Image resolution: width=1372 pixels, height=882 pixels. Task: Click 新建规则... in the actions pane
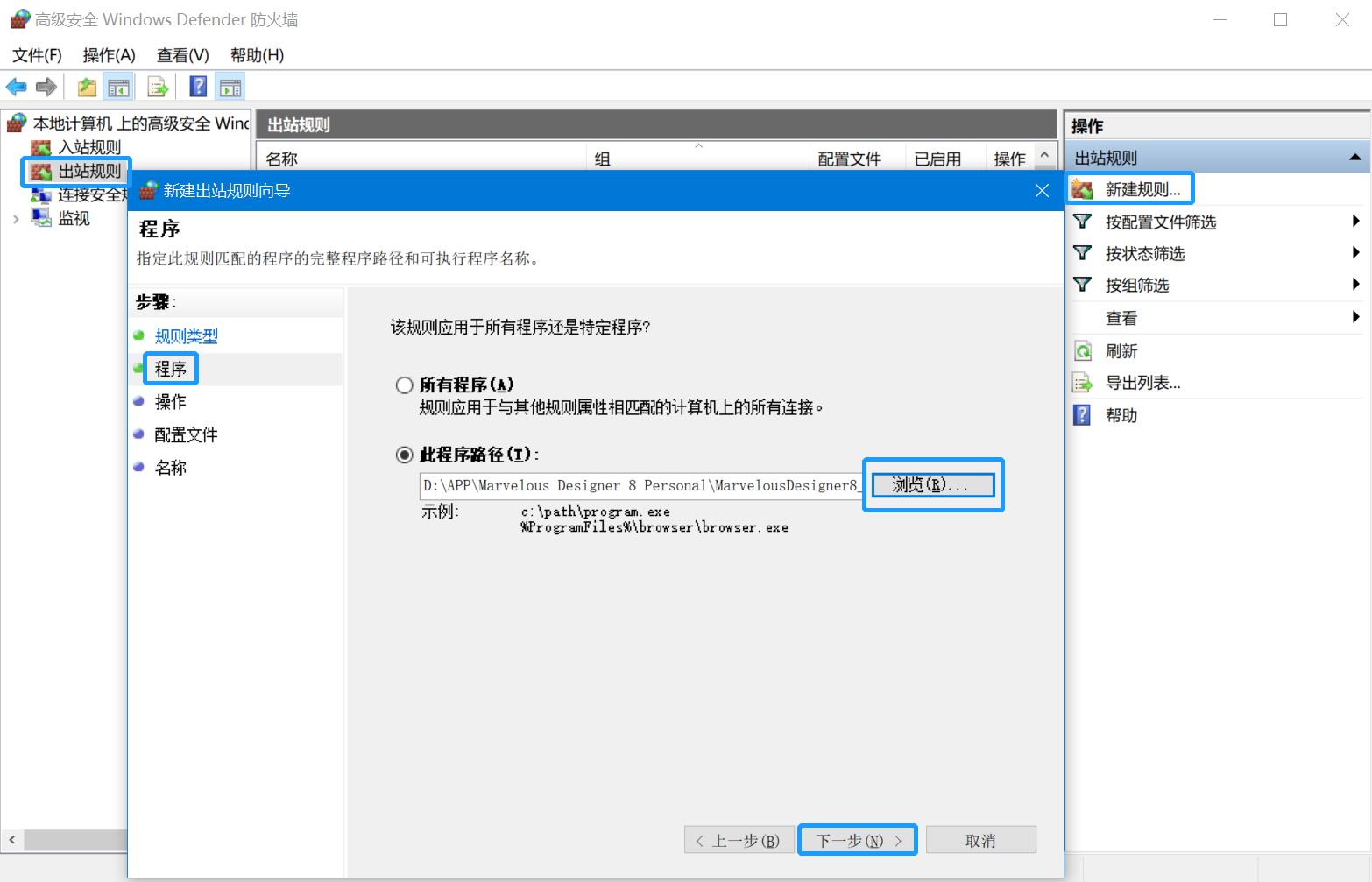click(x=1143, y=189)
